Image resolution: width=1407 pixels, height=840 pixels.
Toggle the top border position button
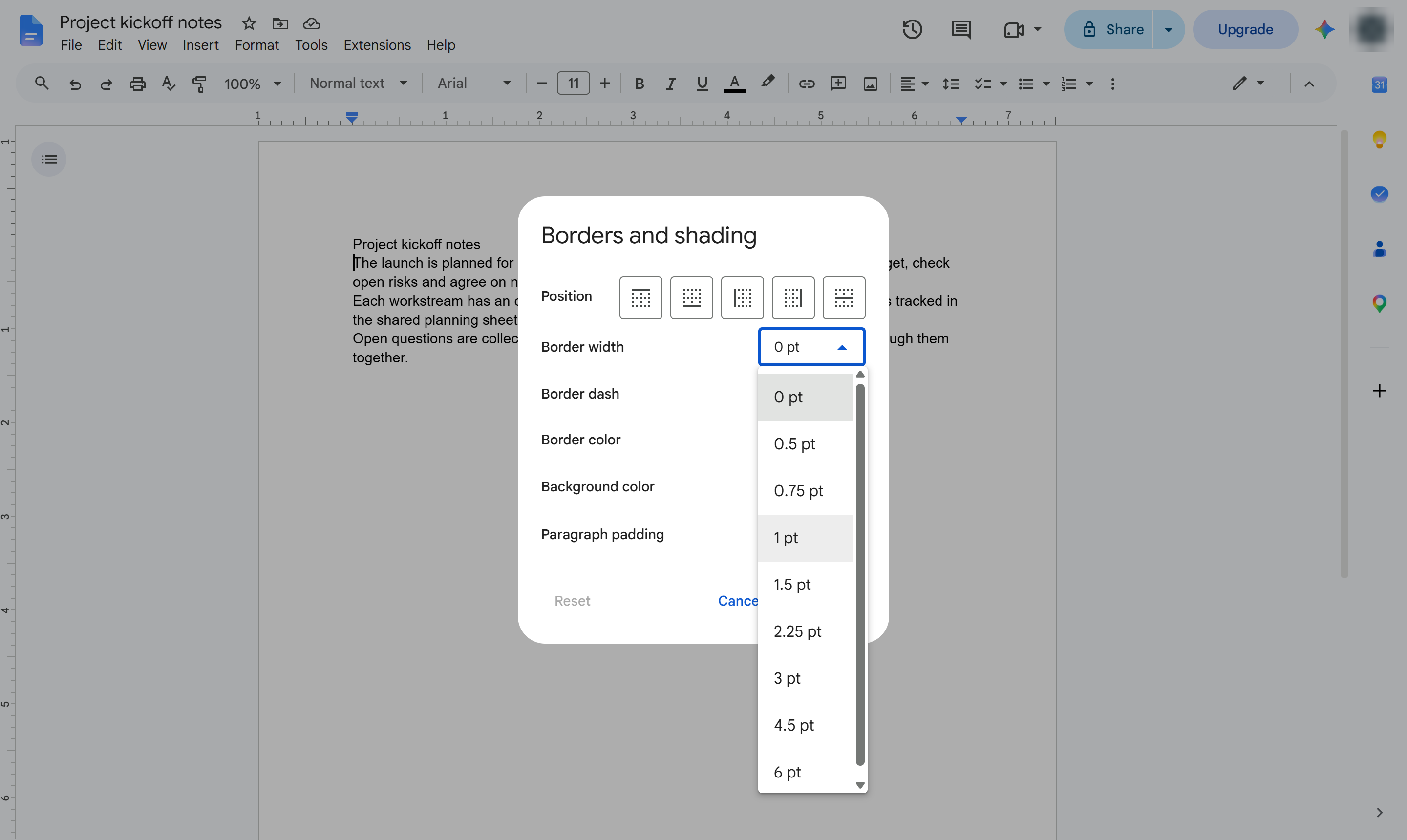[640, 298]
